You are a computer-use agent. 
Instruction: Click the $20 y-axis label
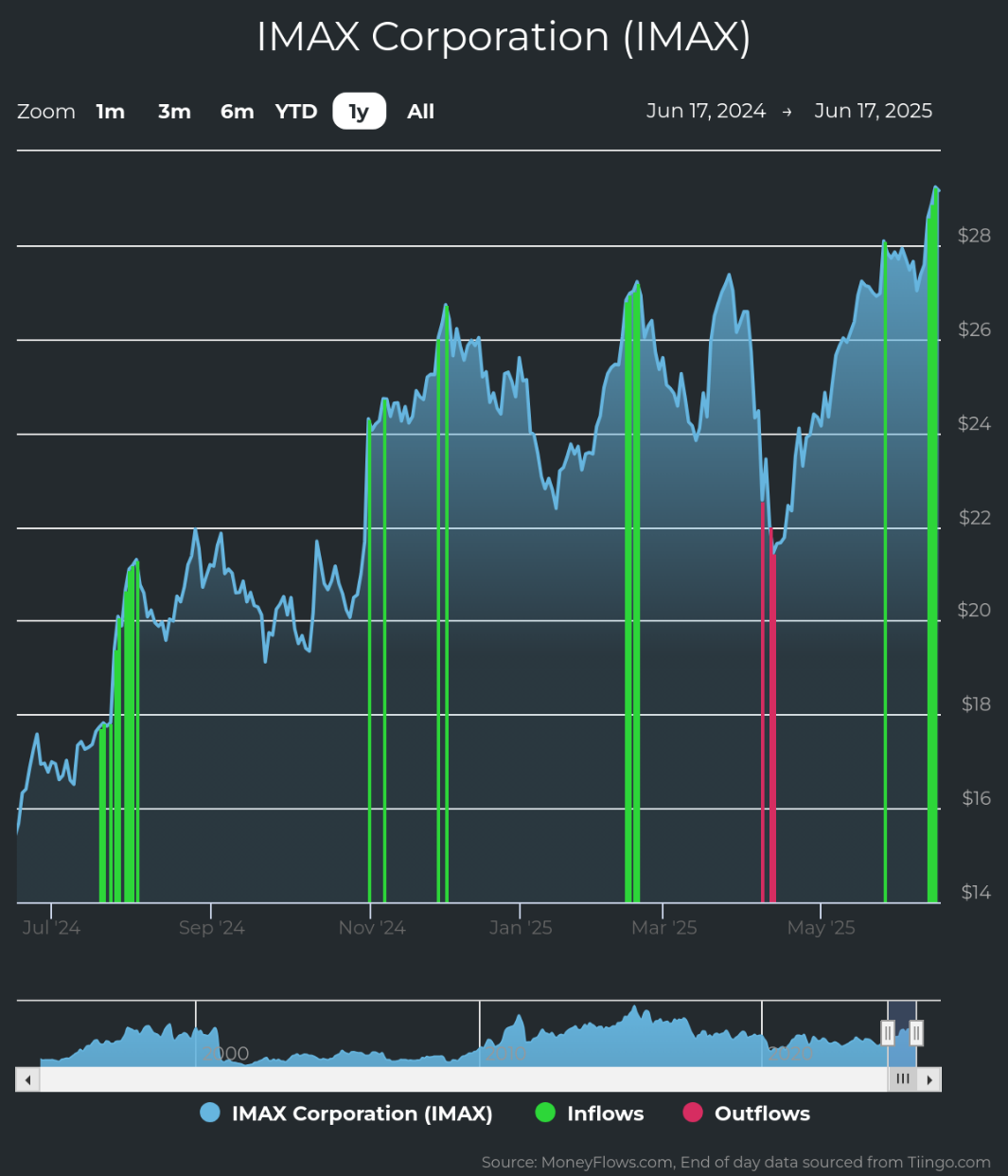974,611
